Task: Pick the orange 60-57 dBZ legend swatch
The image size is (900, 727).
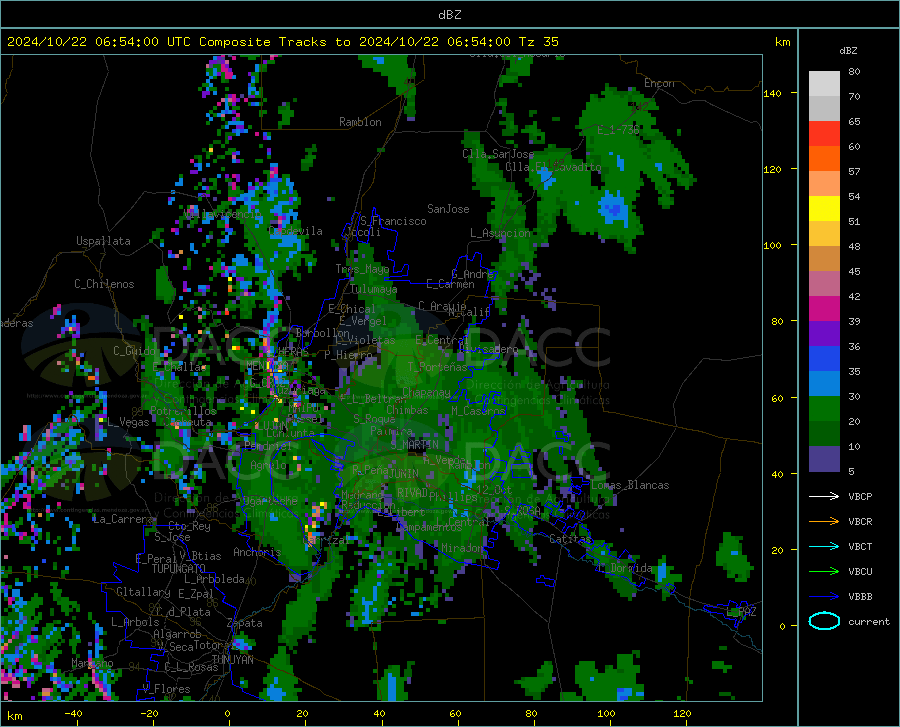Action: tap(824, 159)
